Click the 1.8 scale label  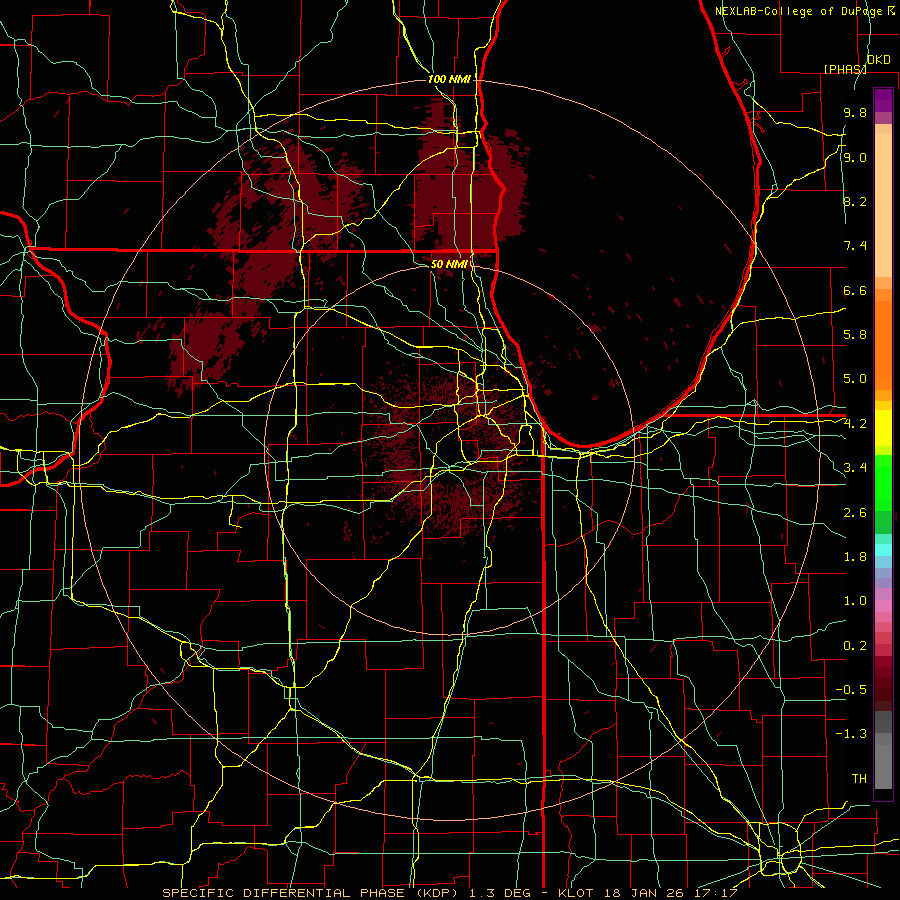pyautogui.click(x=855, y=556)
